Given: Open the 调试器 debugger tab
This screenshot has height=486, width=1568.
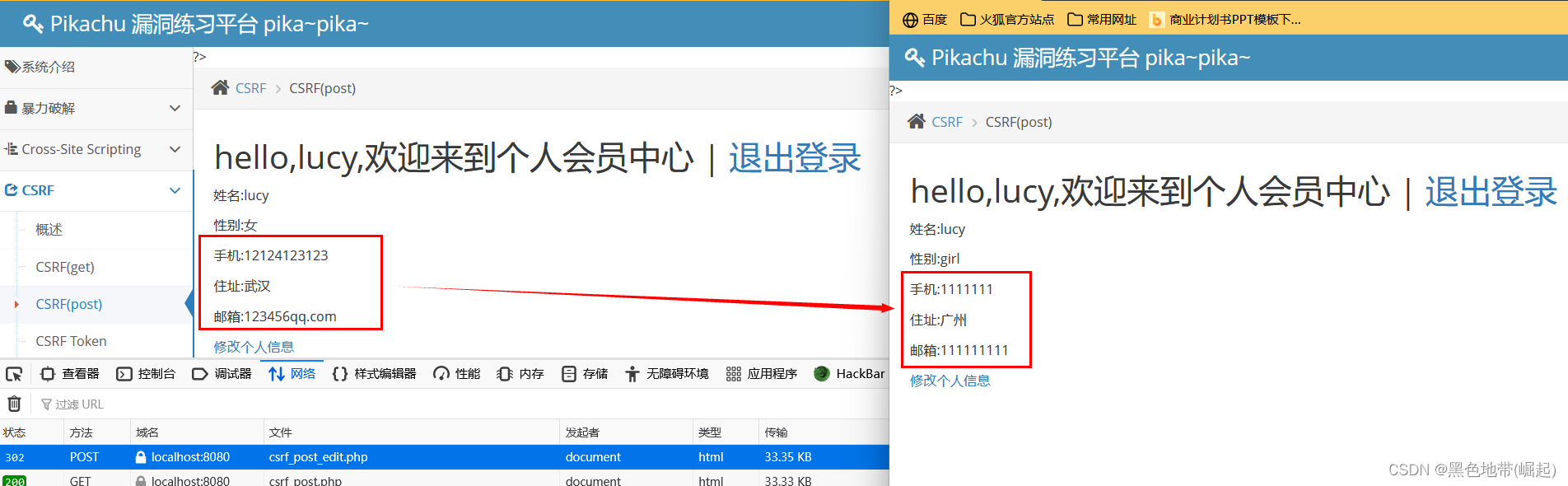Looking at the screenshot, I should click(222, 374).
